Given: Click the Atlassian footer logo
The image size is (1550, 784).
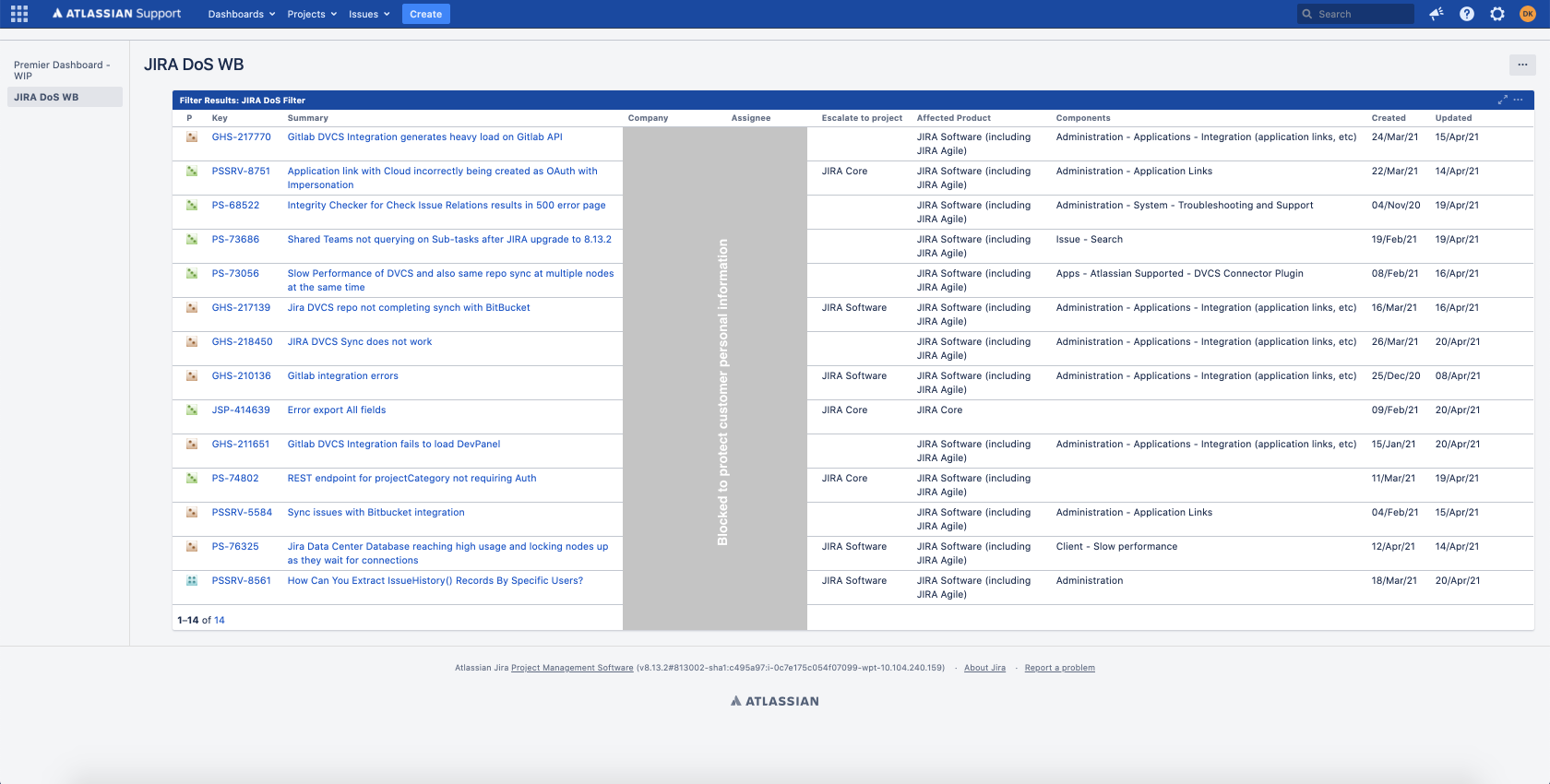Looking at the screenshot, I should coord(775,701).
